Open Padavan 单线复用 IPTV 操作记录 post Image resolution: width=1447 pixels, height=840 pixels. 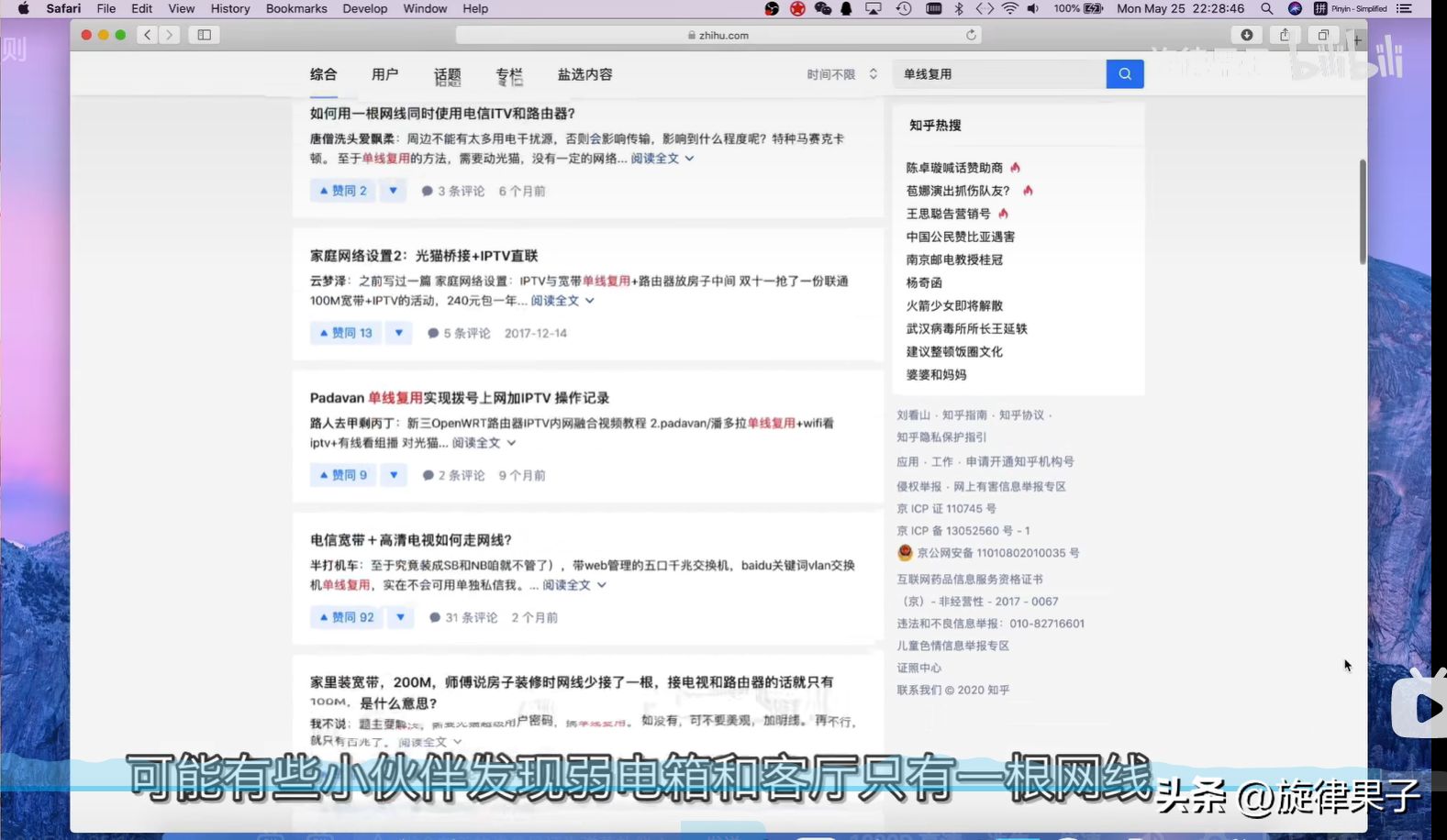click(x=460, y=398)
